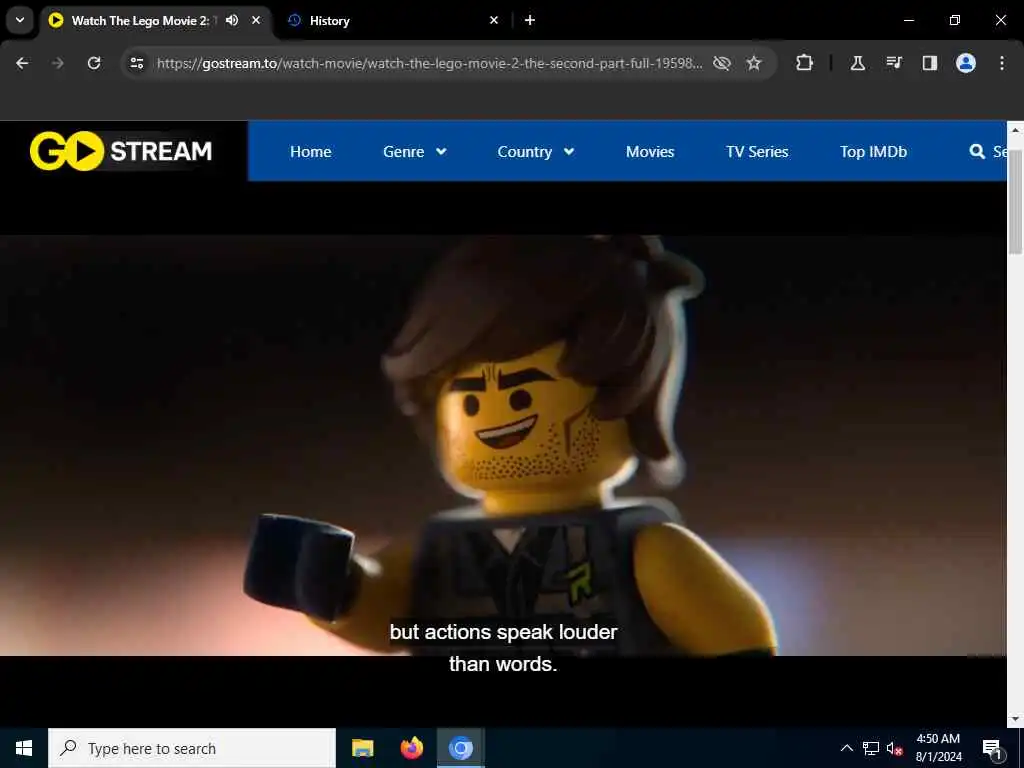Click the scrollbar up arrow

[x=1015, y=130]
